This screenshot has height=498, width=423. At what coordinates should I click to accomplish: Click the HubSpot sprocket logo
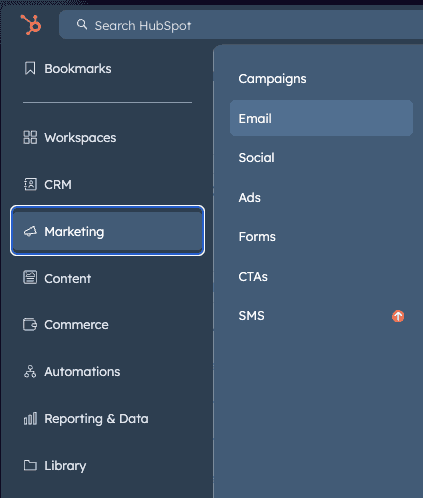coord(31,25)
